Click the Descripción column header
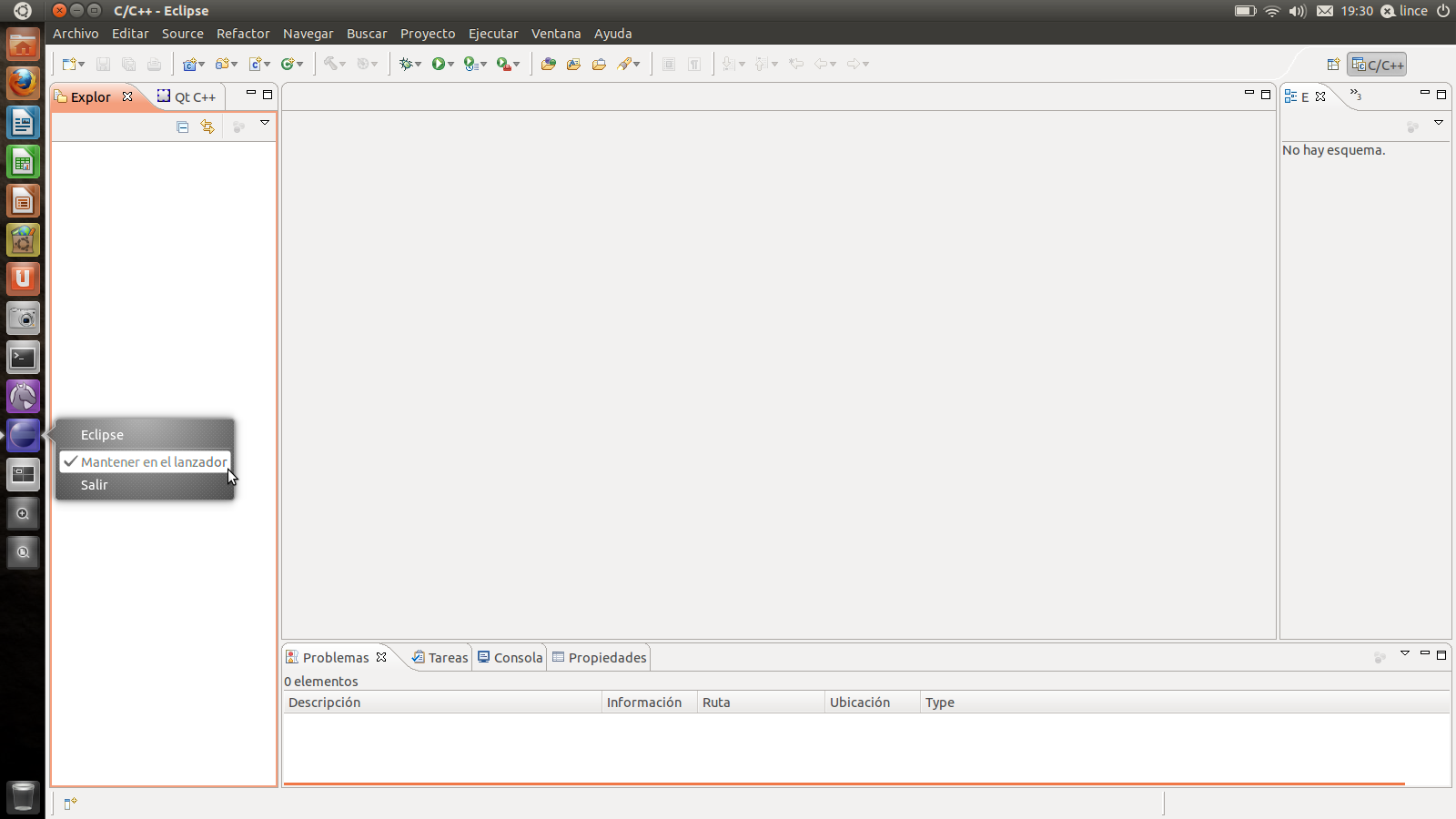Viewport: 1456px width, 819px height. tap(442, 703)
